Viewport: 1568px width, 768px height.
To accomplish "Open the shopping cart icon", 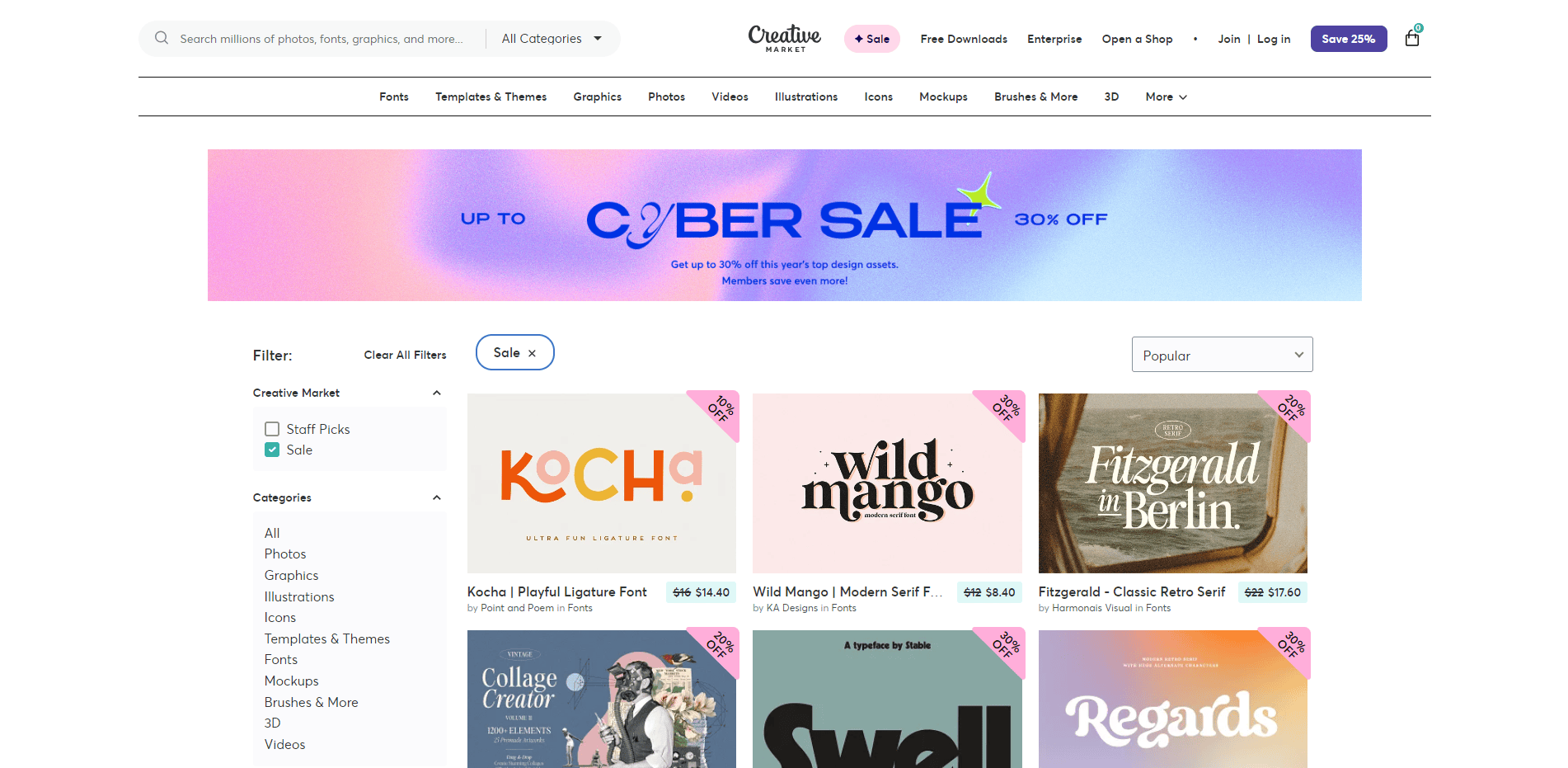I will click(x=1412, y=37).
